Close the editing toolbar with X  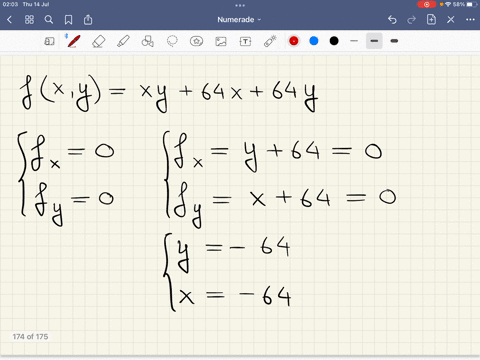point(451,20)
